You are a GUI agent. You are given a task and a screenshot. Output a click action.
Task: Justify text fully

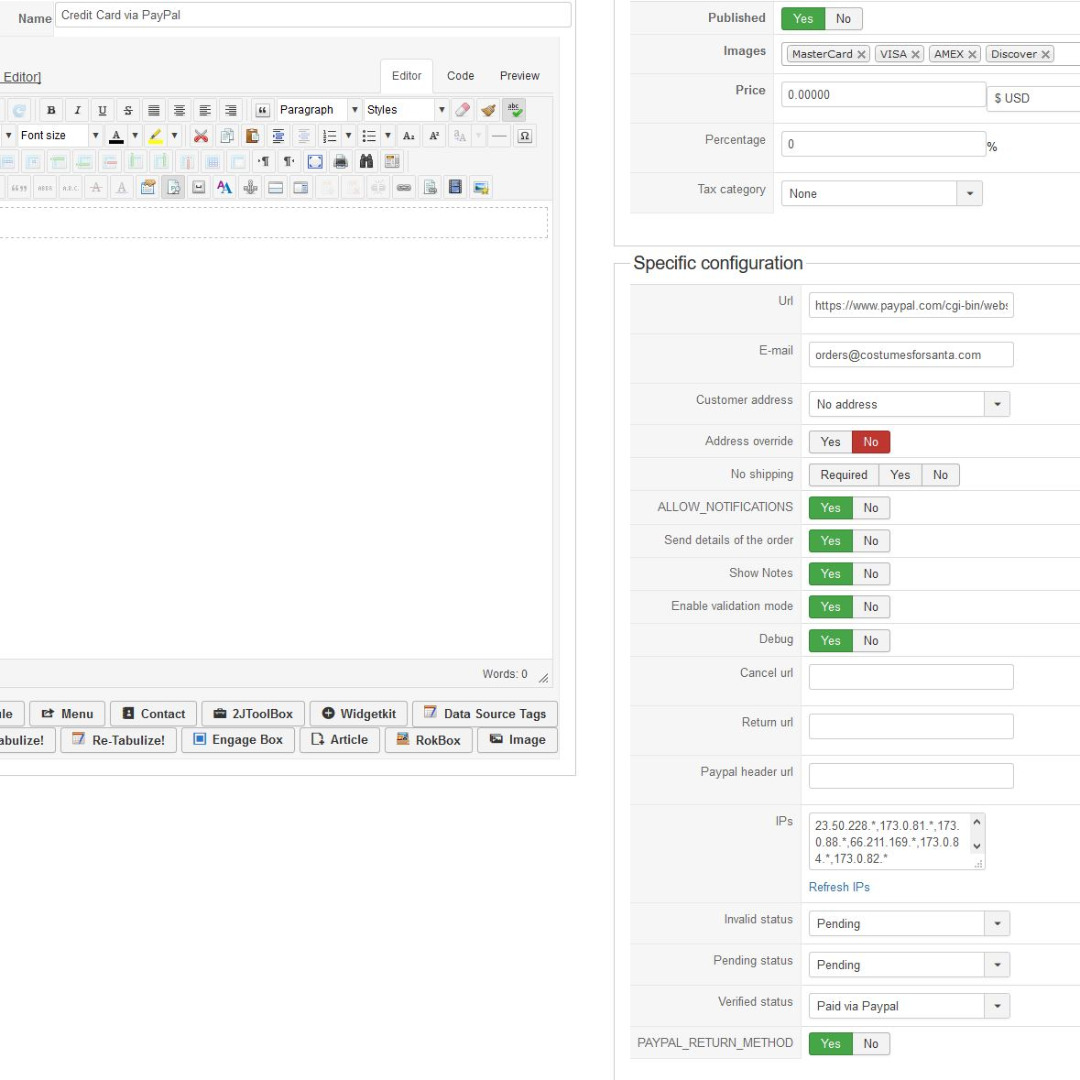(154, 110)
